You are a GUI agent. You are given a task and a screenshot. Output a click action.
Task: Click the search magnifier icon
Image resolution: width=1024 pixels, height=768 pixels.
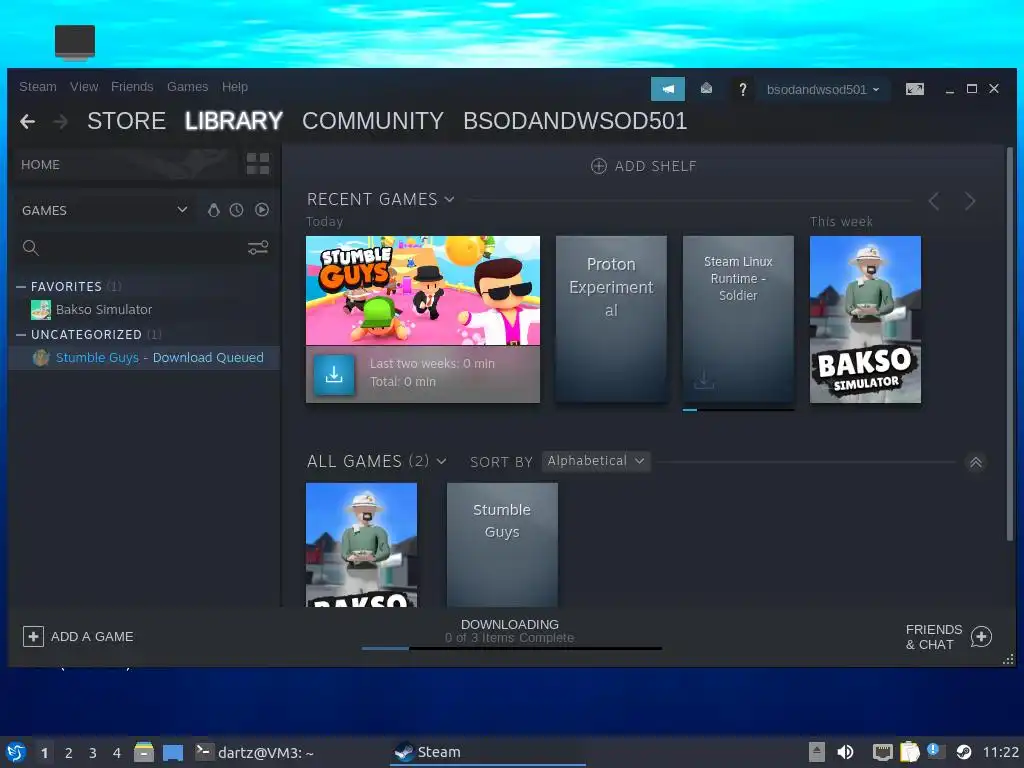(31, 248)
